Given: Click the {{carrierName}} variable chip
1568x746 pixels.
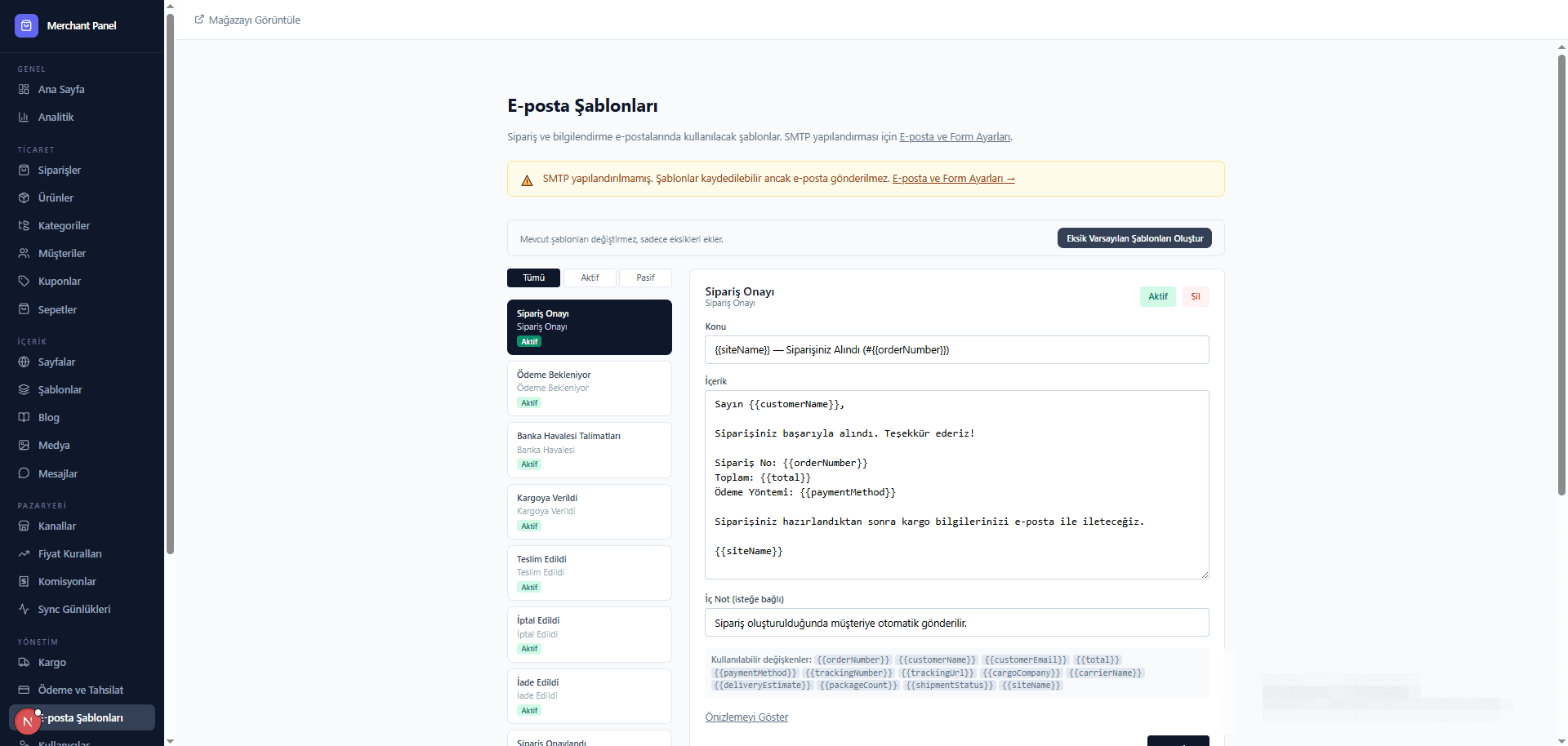Looking at the screenshot, I should pyautogui.click(x=1105, y=673).
